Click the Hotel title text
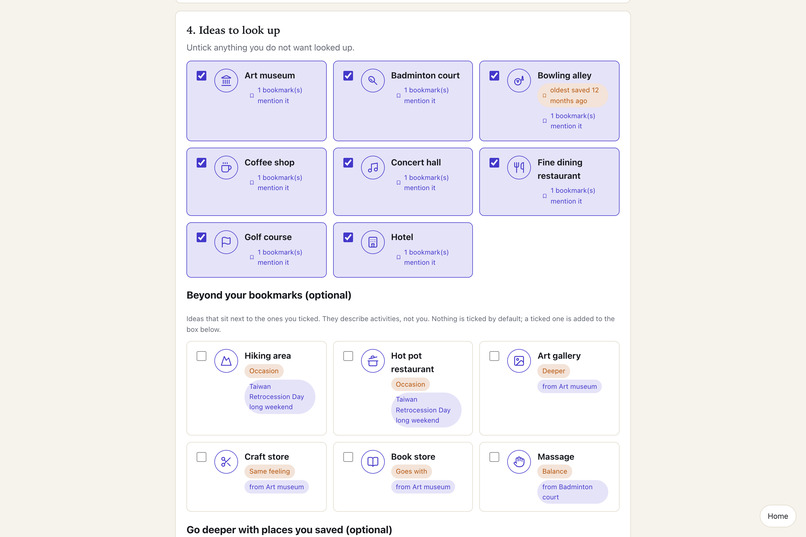This screenshot has height=537, width=806. tap(402, 237)
